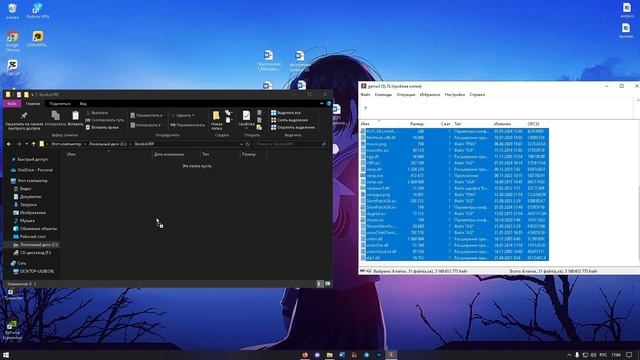Image resolution: width=640 pixels, height=360 pixels.
Task: Open the Настройки menu in WinRAR
Action: [455, 95]
